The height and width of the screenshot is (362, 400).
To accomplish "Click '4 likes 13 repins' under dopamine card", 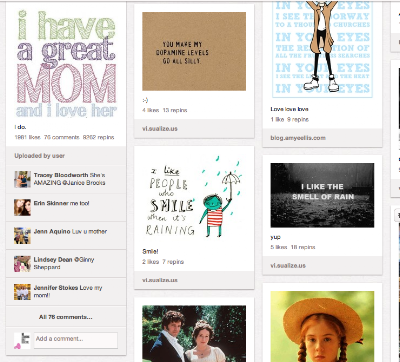I will click(x=165, y=110).
